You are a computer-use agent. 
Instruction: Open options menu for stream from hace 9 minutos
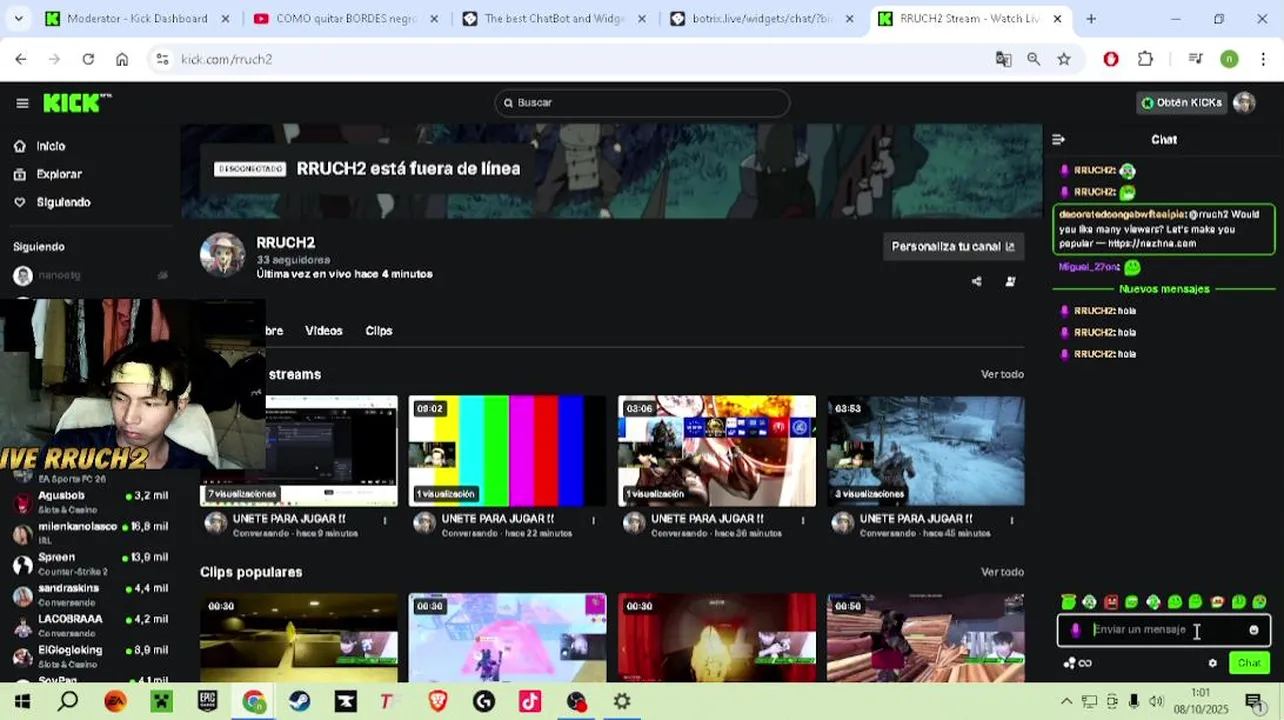point(385,520)
